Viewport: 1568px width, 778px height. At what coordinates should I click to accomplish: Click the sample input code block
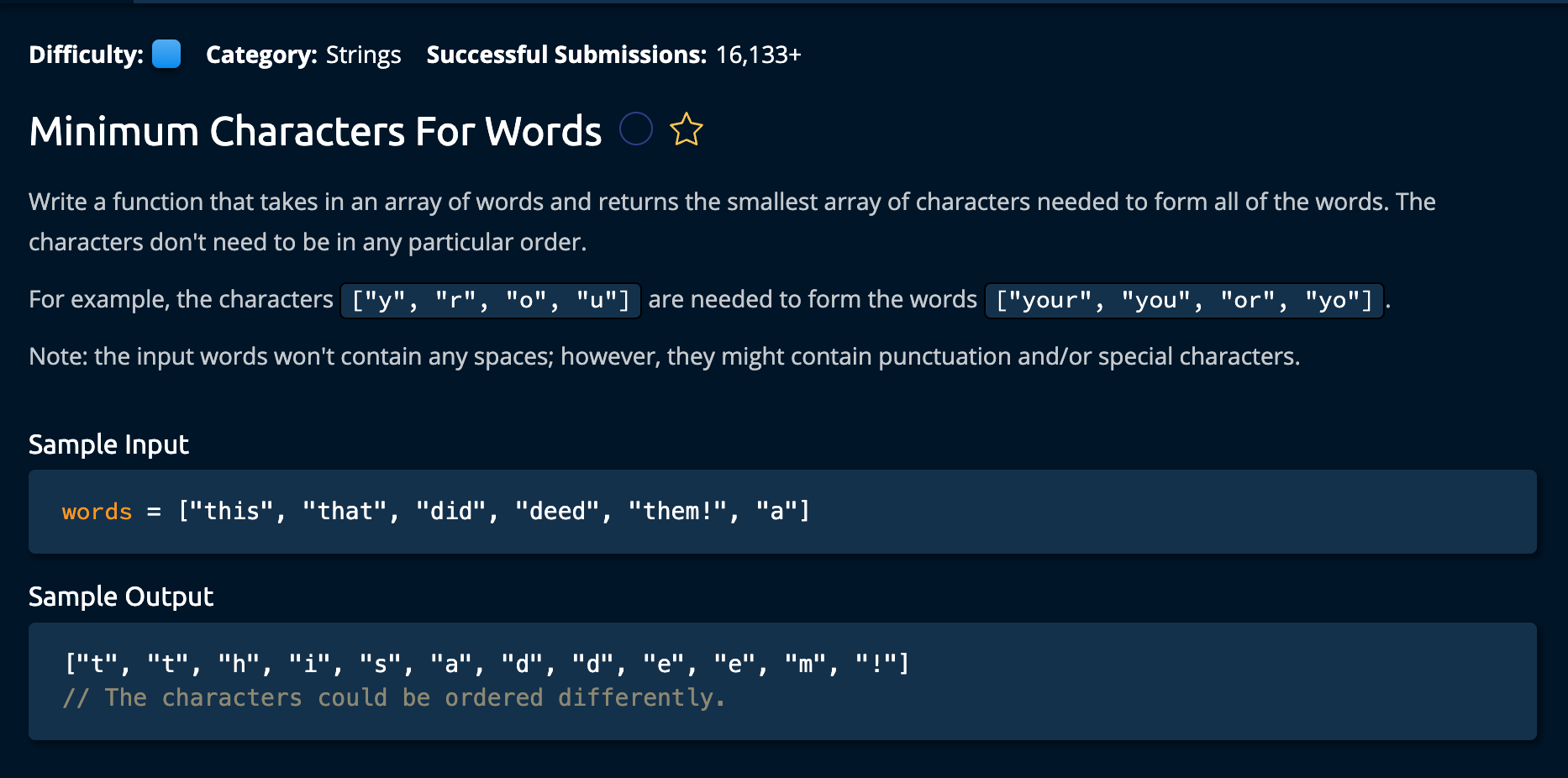tap(782, 512)
